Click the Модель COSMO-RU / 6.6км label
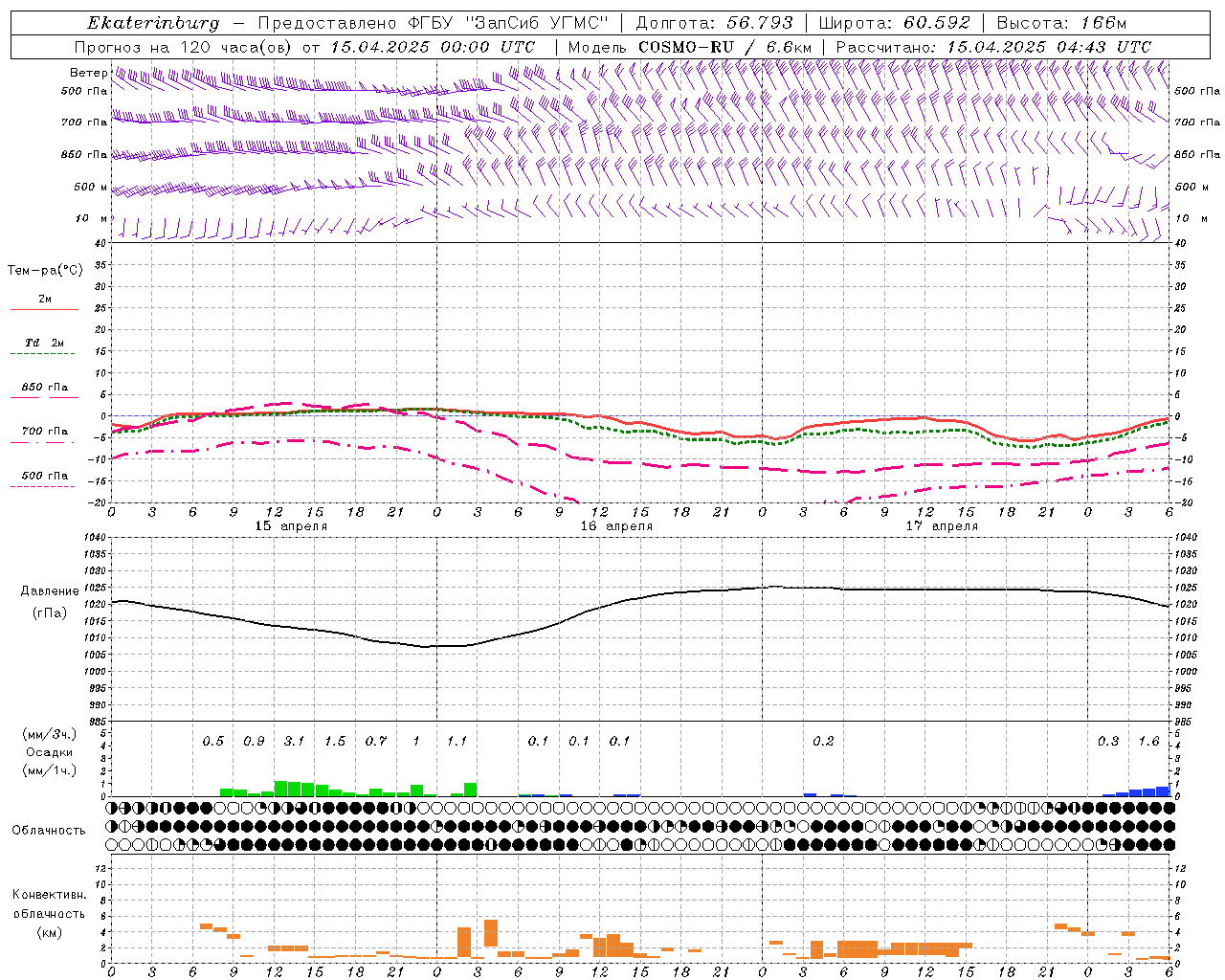The image size is (1225, 980). pyautogui.click(x=690, y=47)
